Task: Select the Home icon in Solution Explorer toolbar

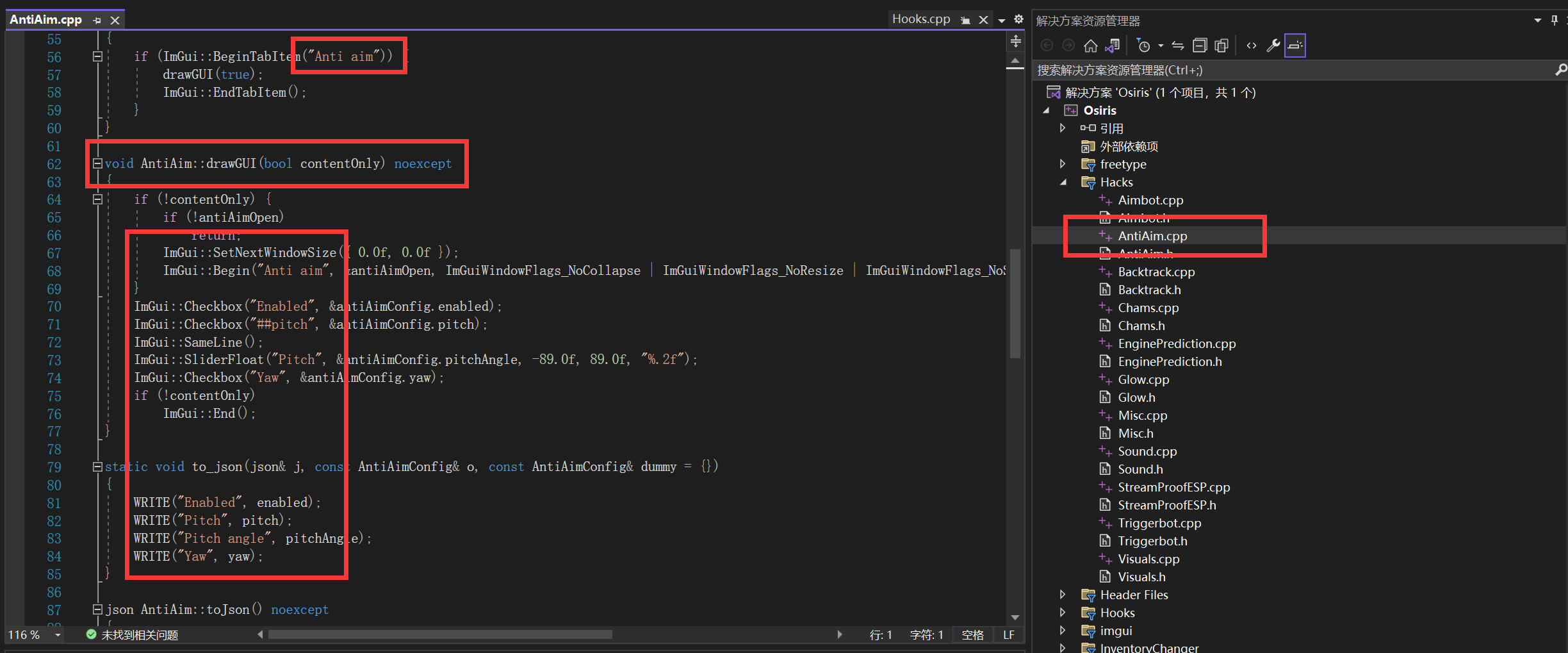Action: point(1091,45)
